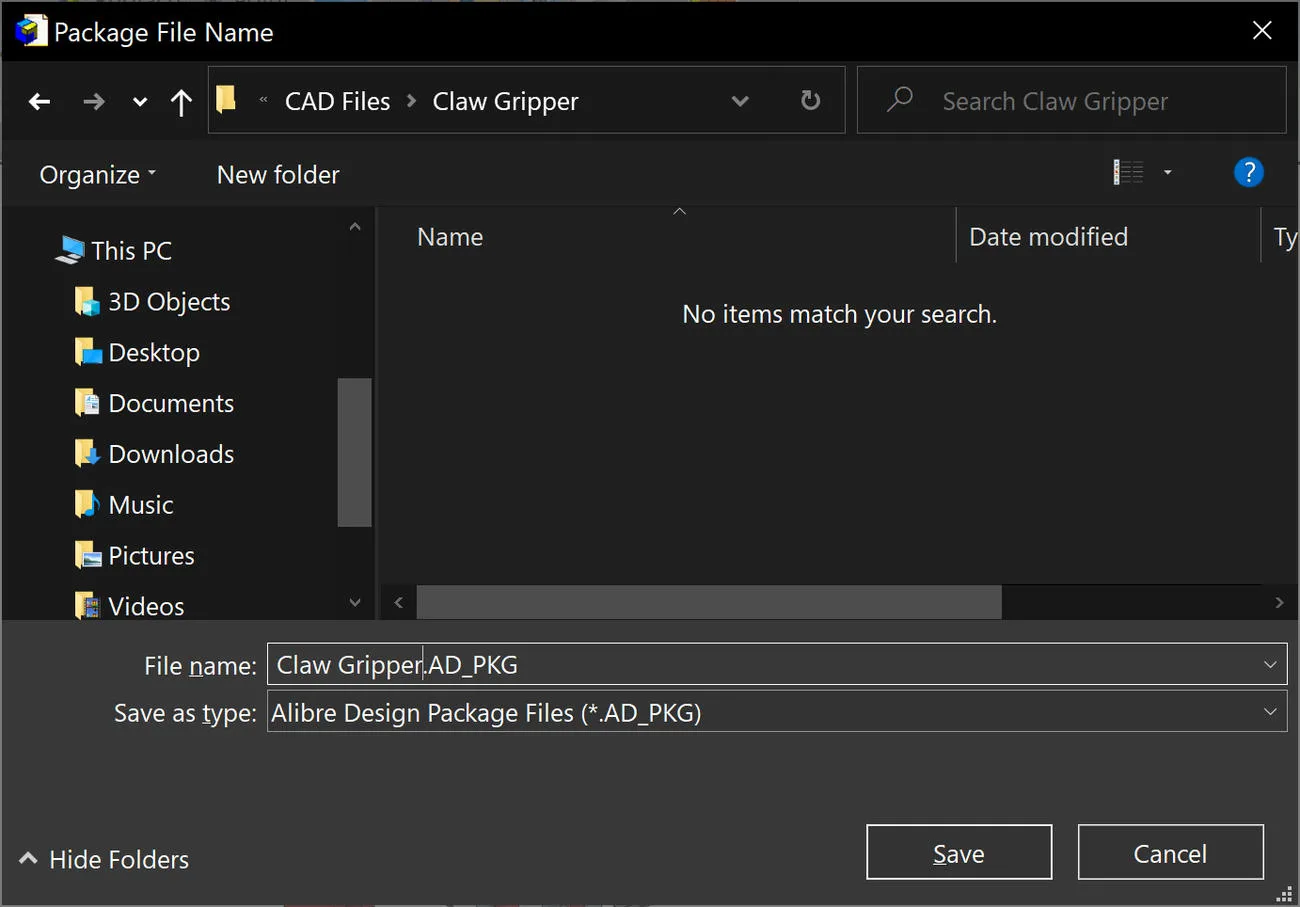Expand the Save as type dropdown

pyautogui.click(x=1270, y=712)
